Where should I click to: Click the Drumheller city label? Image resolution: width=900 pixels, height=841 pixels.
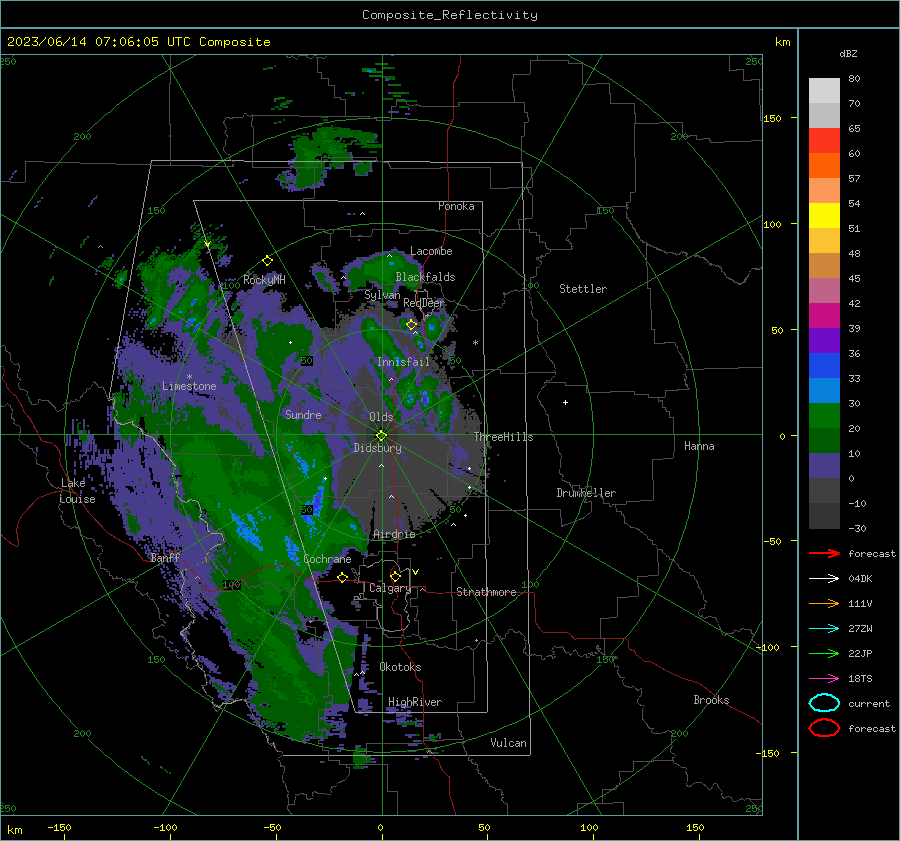pyautogui.click(x=586, y=493)
